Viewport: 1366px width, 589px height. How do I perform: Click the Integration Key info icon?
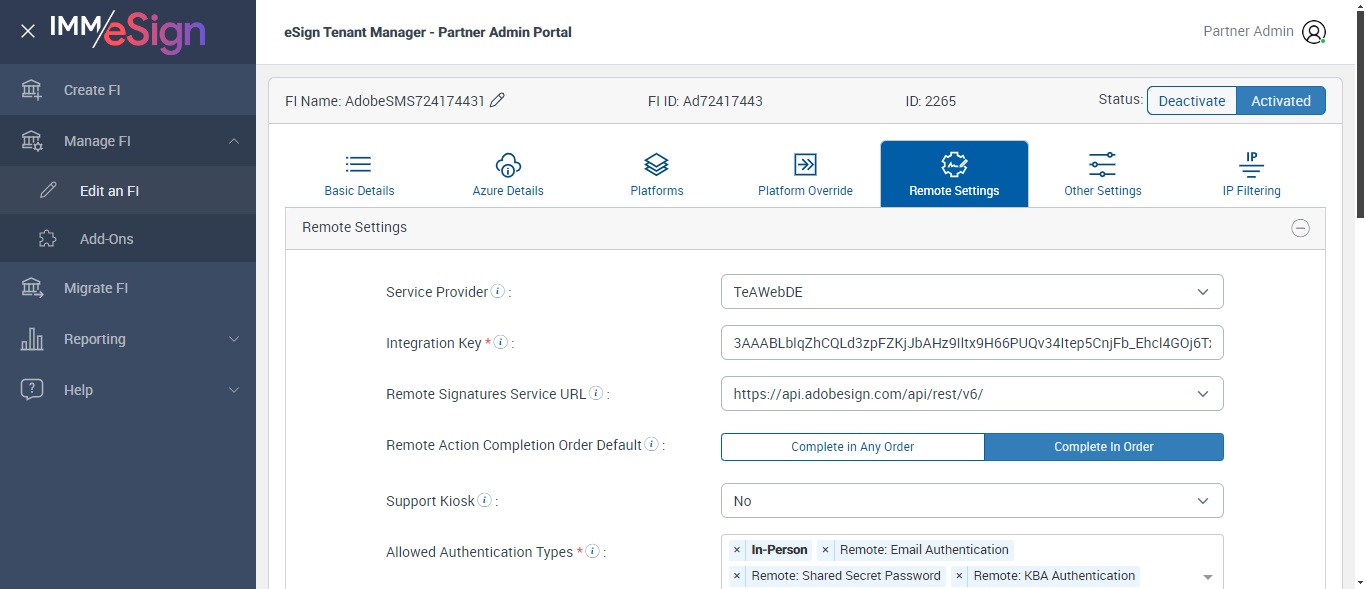[x=501, y=343]
